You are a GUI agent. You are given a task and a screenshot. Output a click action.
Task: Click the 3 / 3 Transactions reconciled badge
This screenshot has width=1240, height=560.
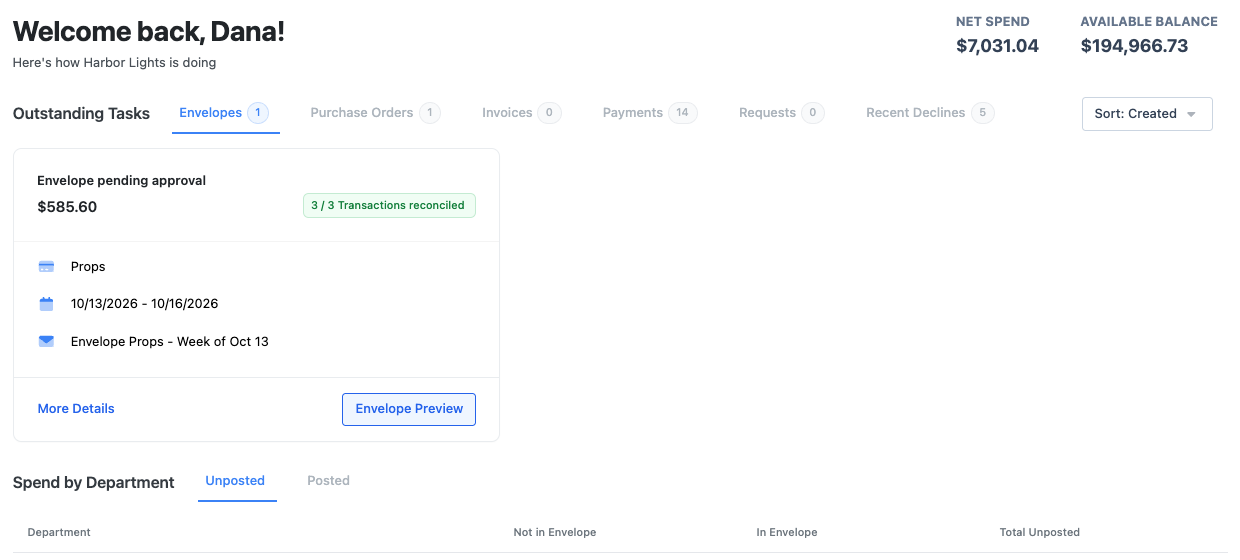[x=389, y=206]
